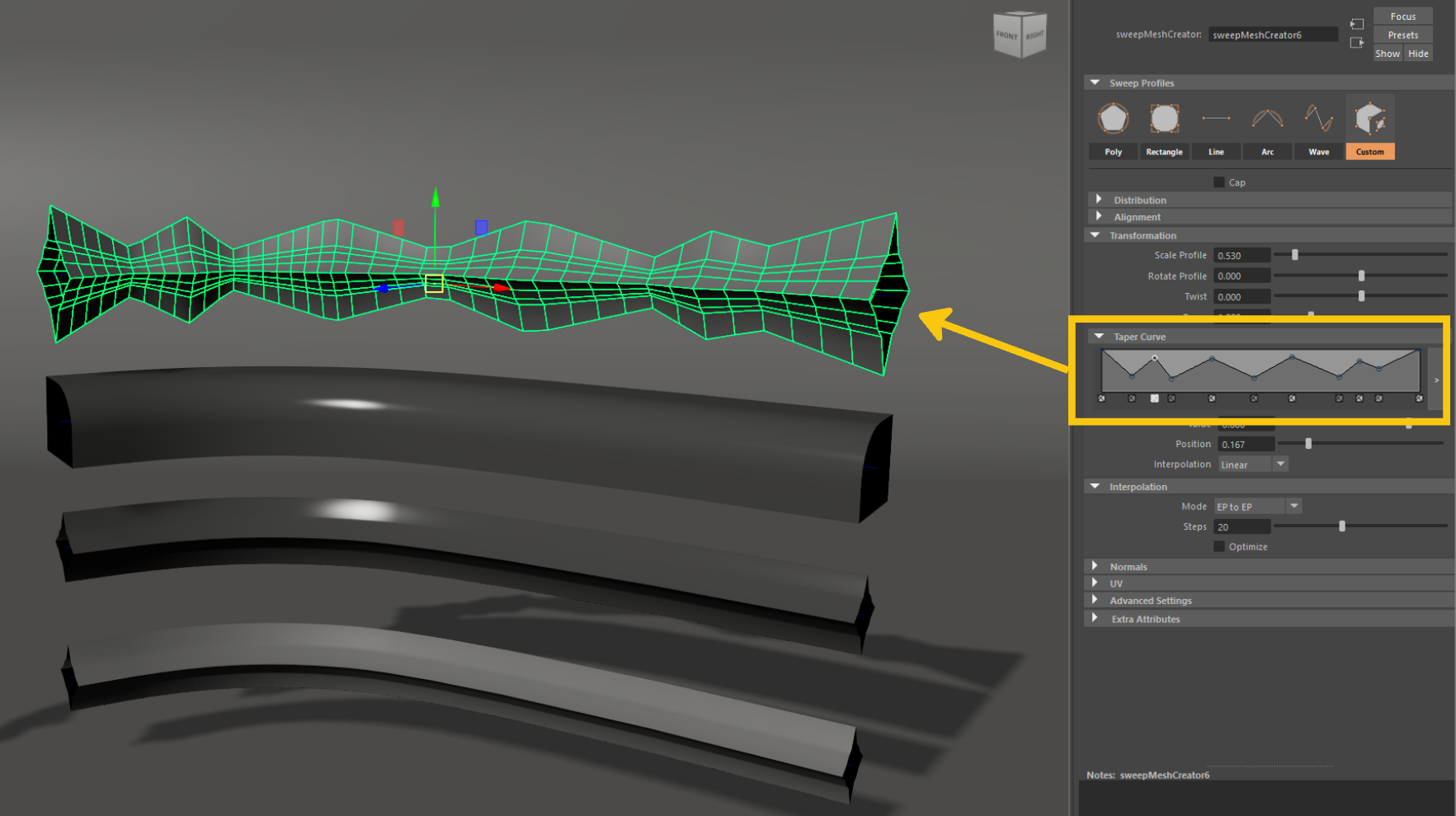The width and height of the screenshot is (1456, 816).
Task: Toggle the Optimize checkbox
Action: click(x=1219, y=546)
